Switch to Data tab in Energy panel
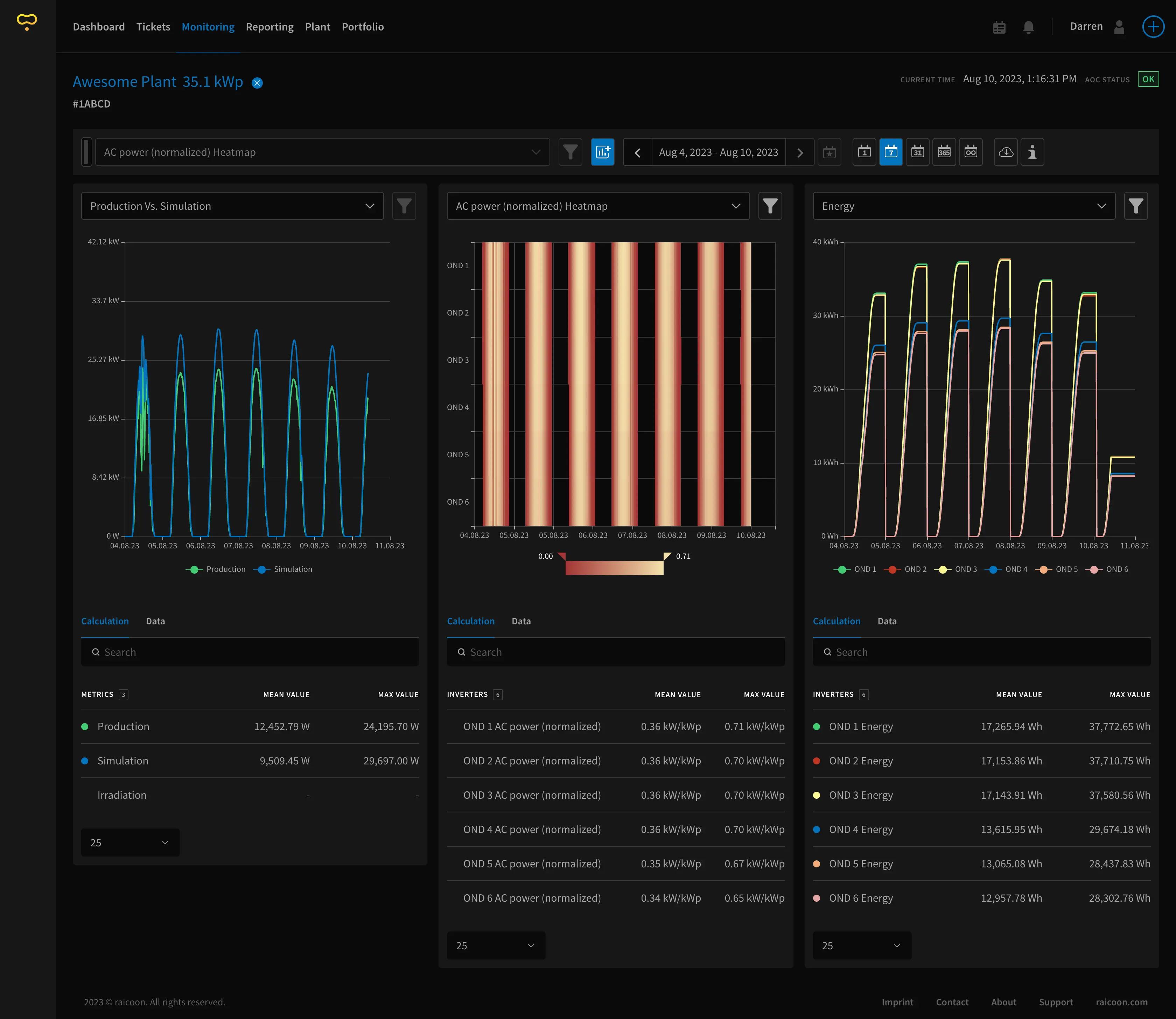The height and width of the screenshot is (1019, 1176). pyautogui.click(x=887, y=621)
